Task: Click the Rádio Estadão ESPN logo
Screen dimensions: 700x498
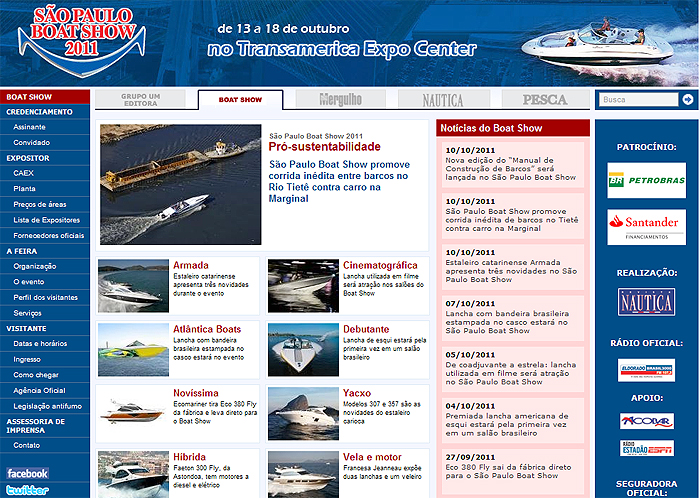Action: [x=647, y=448]
